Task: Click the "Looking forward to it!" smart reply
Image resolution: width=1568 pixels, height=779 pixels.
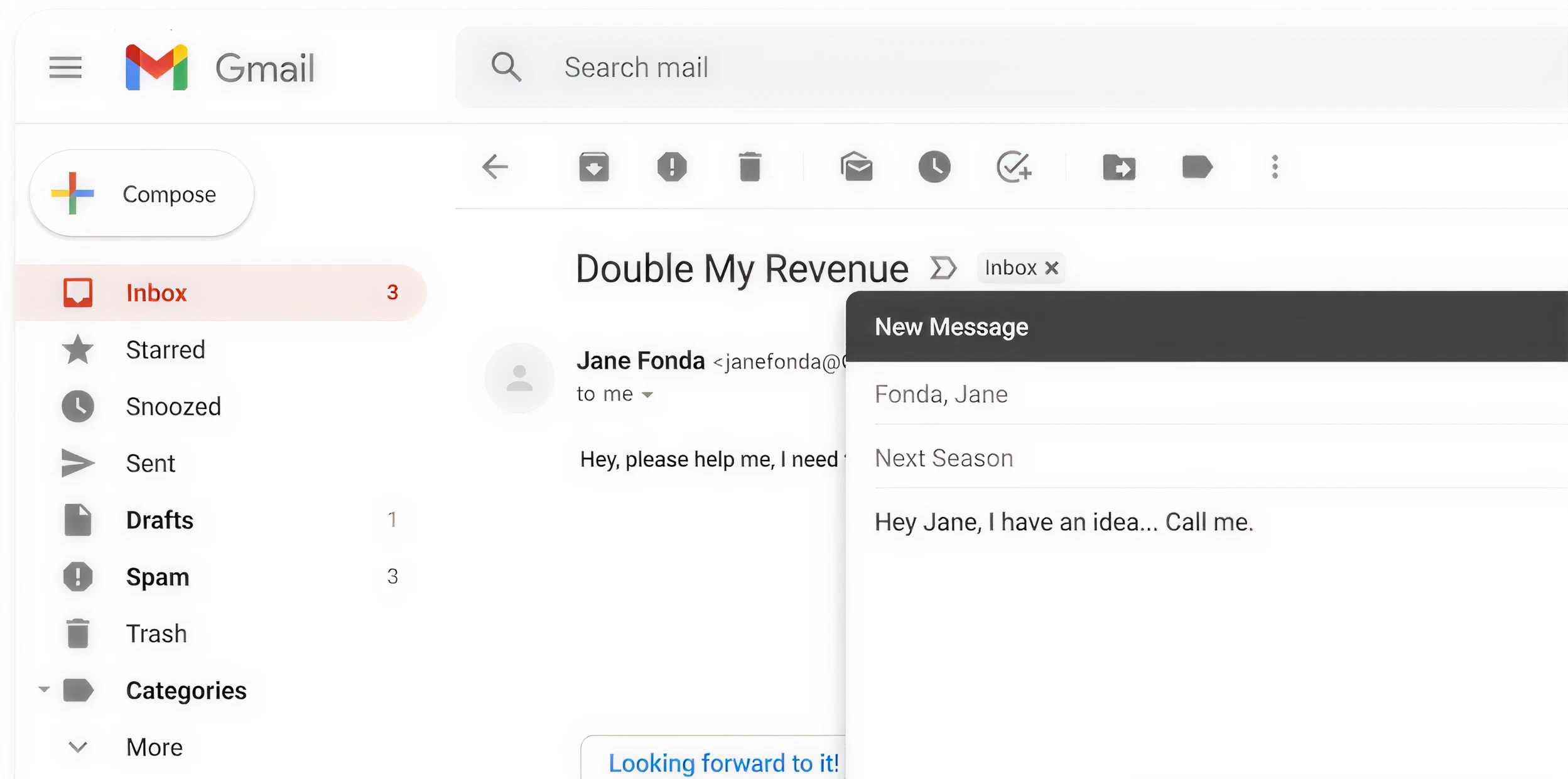Action: [x=723, y=763]
